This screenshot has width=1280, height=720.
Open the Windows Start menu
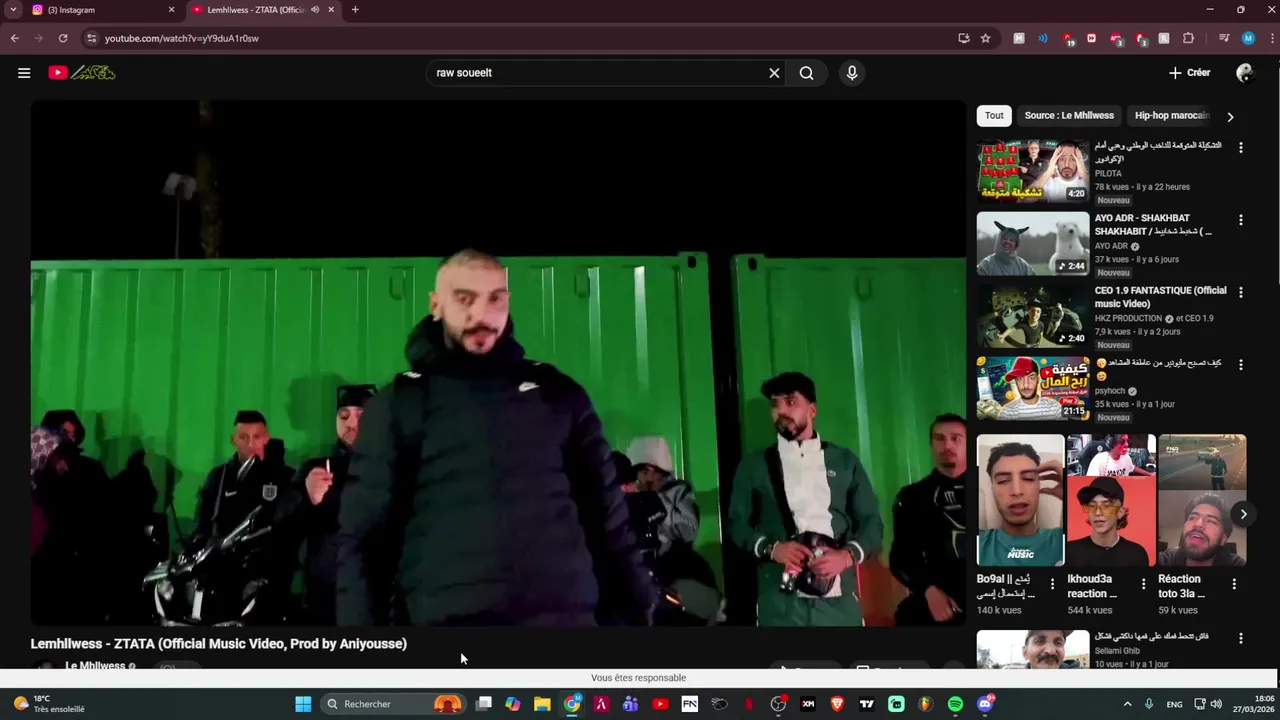303,704
